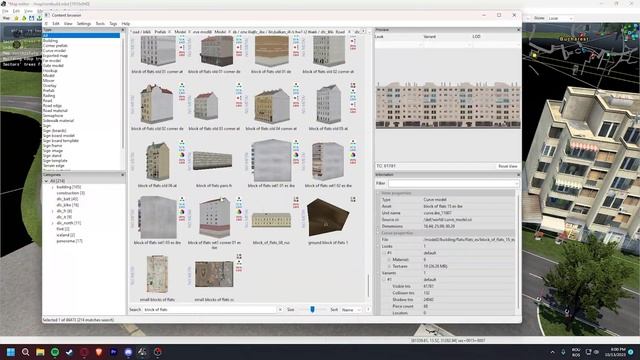The image size is (640, 360).
Task: Select 'block of flats old 04 corner at' thumbnail
Action: pyautogui.click(x=271, y=105)
